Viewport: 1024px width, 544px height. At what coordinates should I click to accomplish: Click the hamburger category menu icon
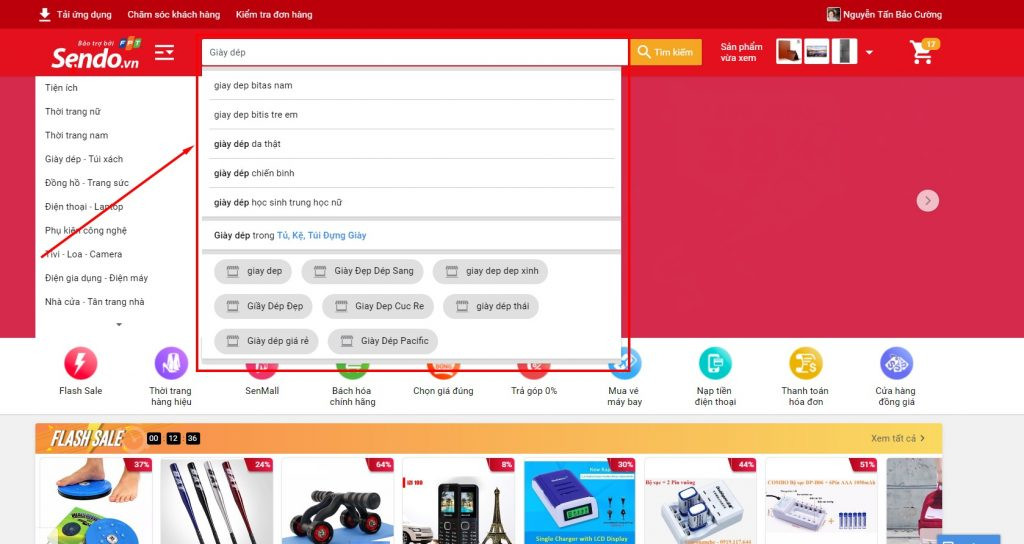click(x=165, y=53)
